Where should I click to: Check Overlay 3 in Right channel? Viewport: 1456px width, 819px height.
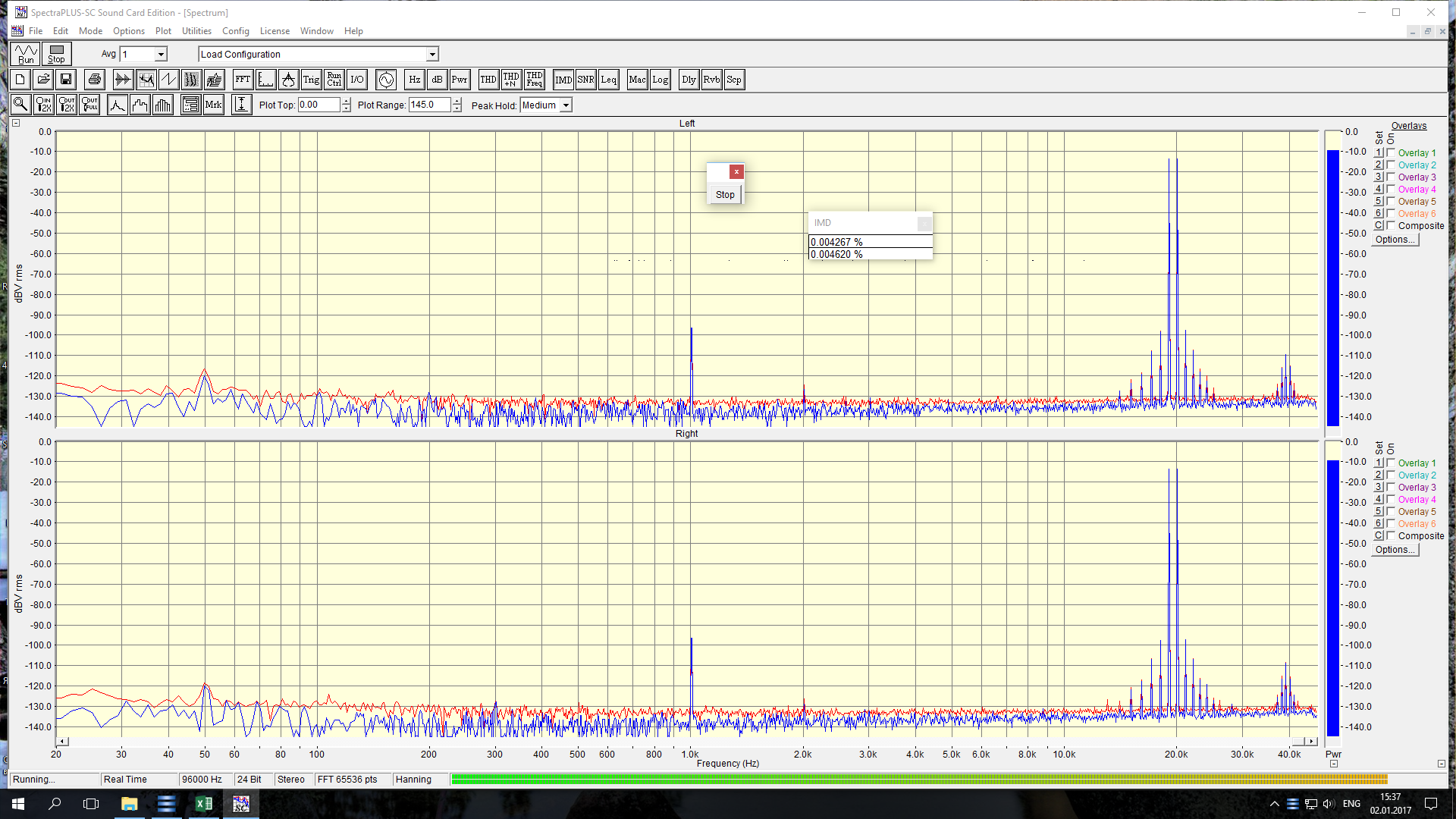tap(1391, 487)
